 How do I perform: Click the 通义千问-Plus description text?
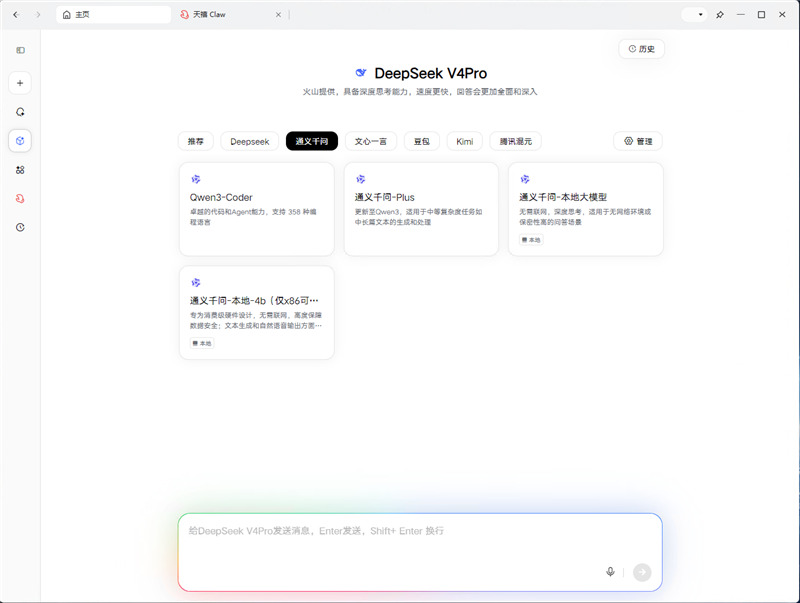coord(418,217)
